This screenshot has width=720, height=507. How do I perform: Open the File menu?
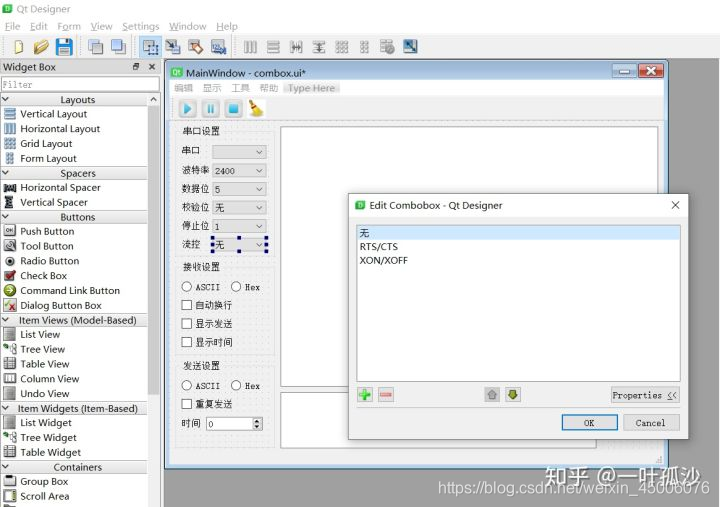point(12,27)
